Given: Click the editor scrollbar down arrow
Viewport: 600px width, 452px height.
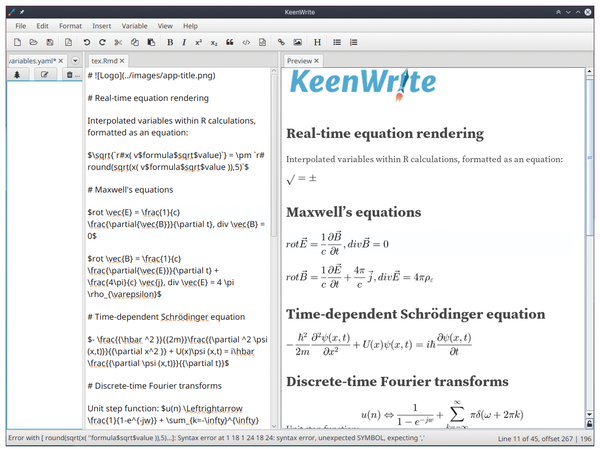Looking at the screenshot, I should [274, 426].
